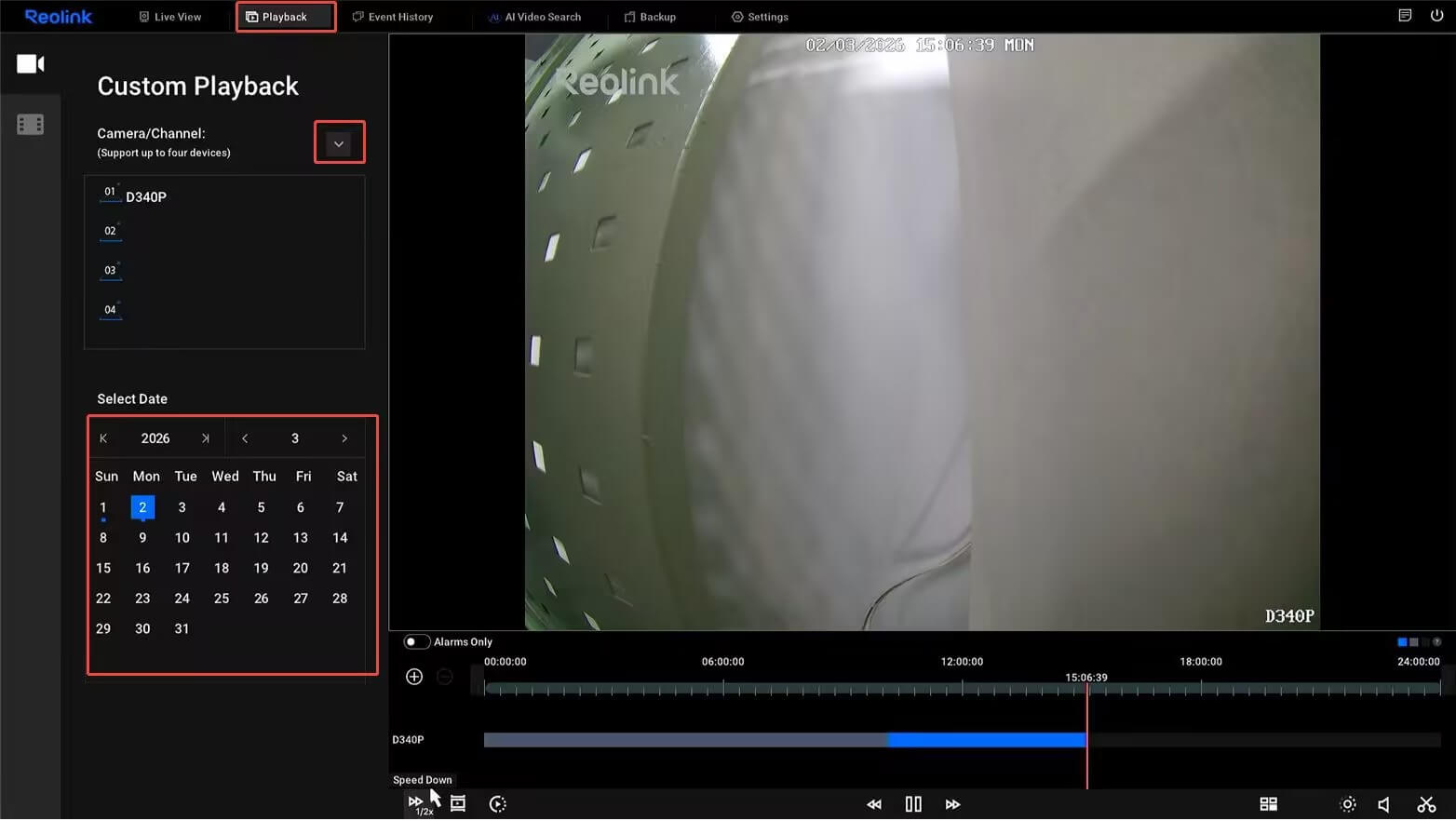Expand the Camera/Channel dropdown
Viewport: 1456px width, 821px height.
(x=339, y=141)
